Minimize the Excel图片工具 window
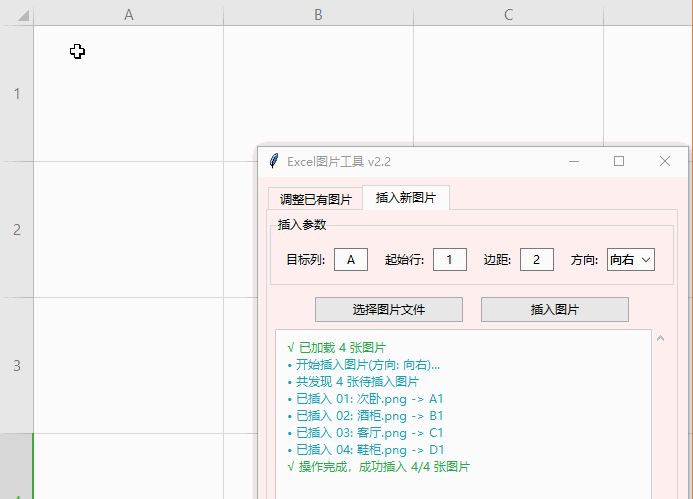 574,161
